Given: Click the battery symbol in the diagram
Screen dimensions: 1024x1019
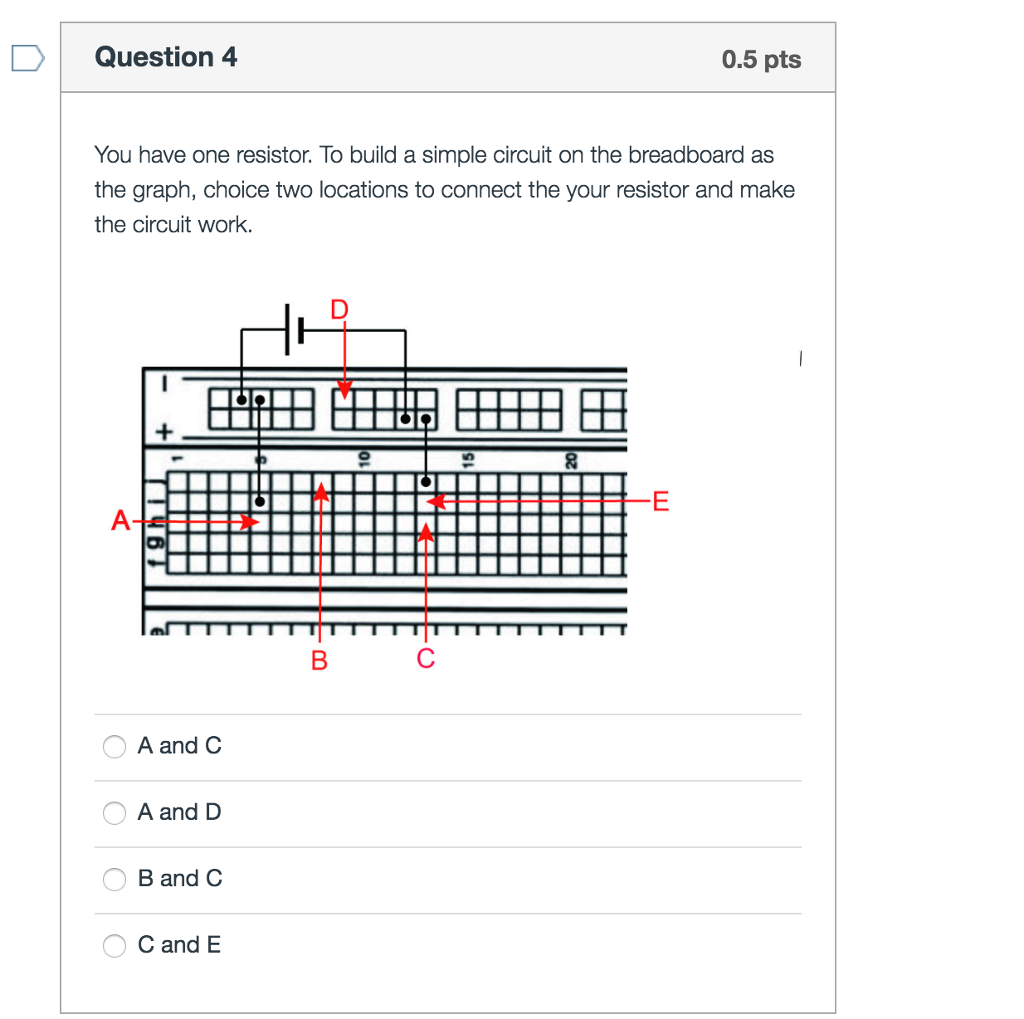Looking at the screenshot, I should (293, 329).
